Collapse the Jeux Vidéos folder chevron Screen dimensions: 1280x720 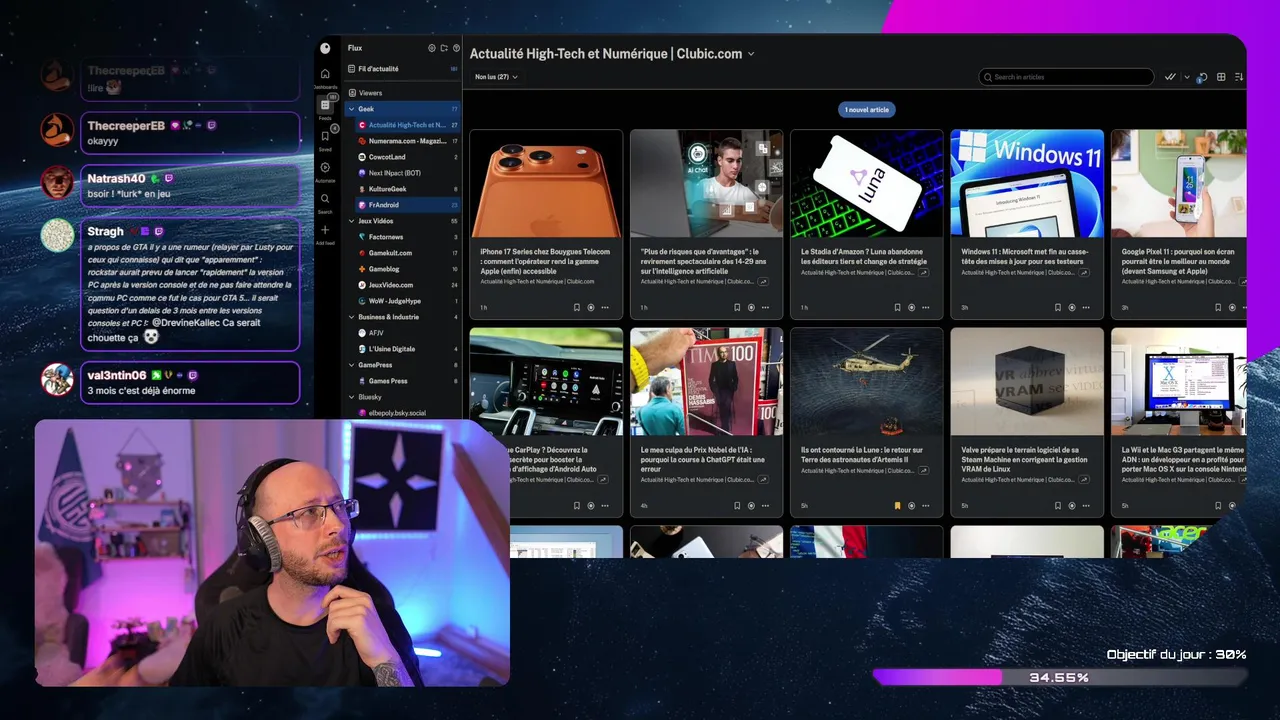tap(351, 221)
